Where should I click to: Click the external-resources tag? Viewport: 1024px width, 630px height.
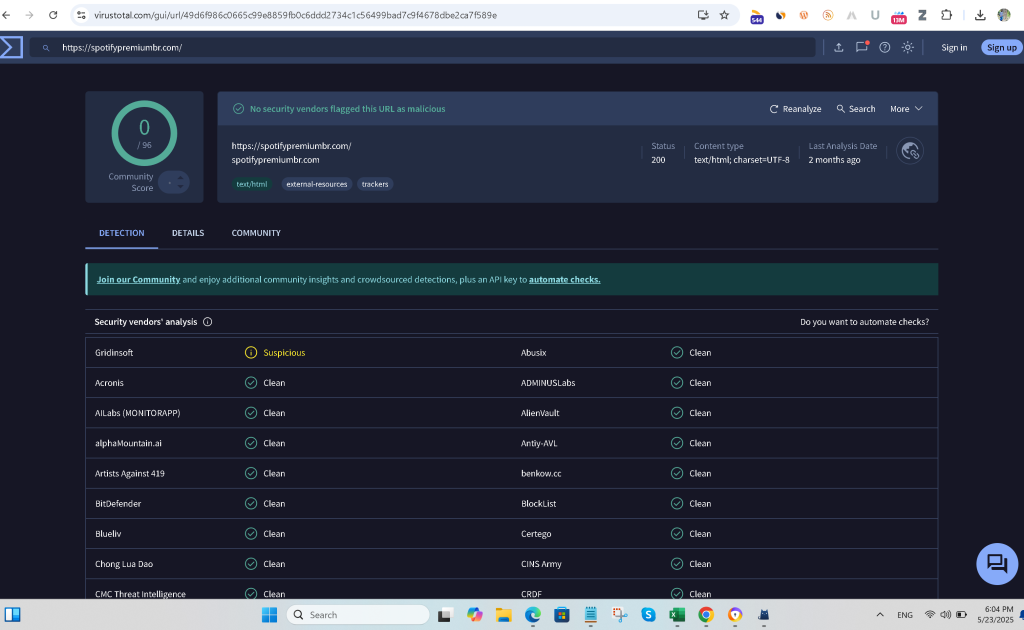[x=316, y=184]
